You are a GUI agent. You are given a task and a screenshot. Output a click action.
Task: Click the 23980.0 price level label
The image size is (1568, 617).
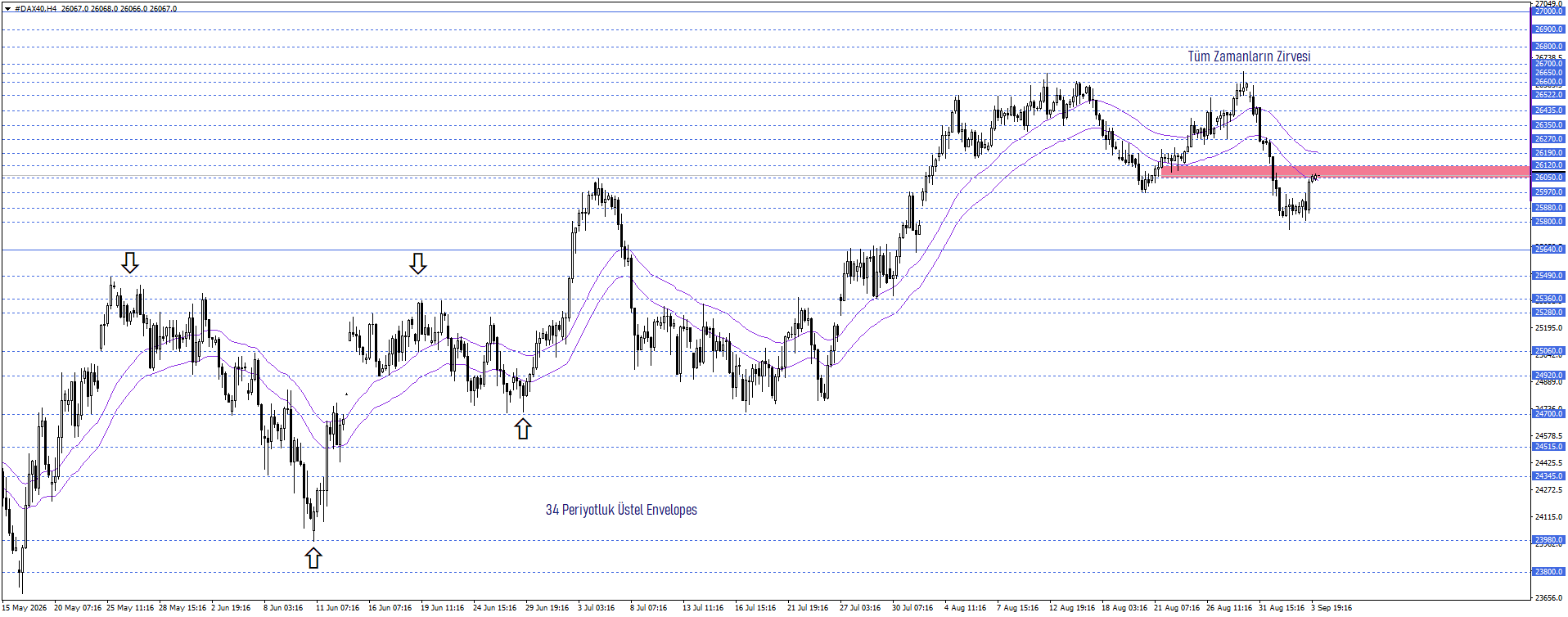click(x=1548, y=540)
